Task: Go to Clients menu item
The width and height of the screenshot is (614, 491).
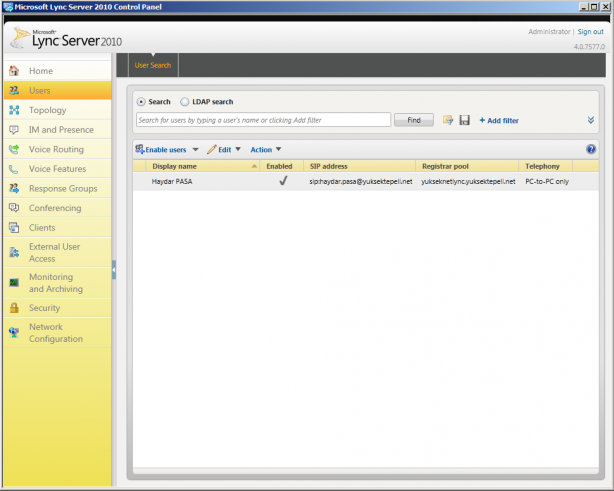Action: (x=58, y=227)
